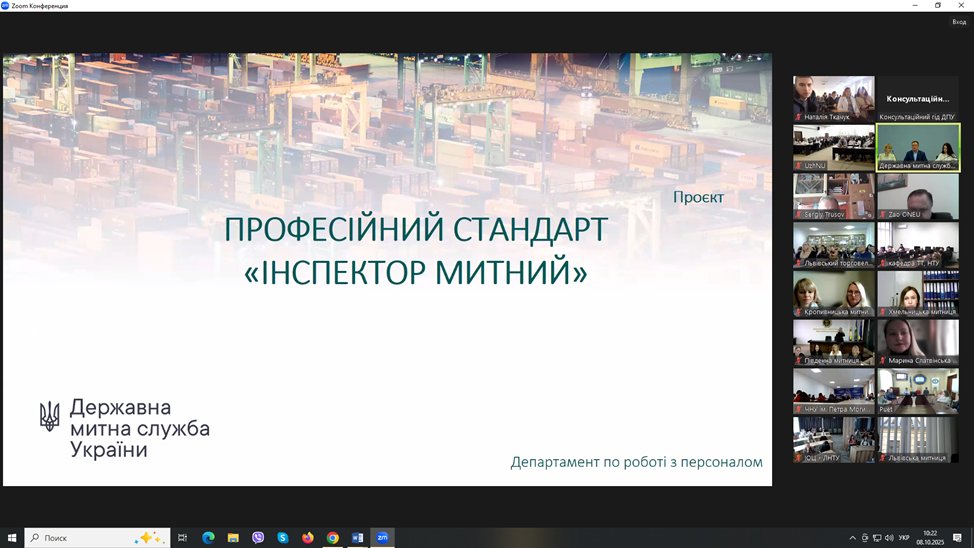The image size is (974, 548).
Task: Click the Windows Start button
Action: point(12,537)
